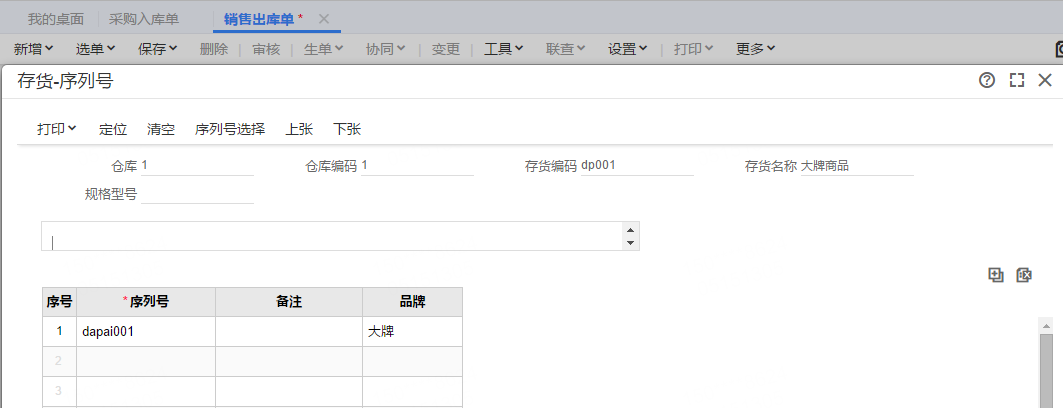Click the 审核 toolbar button
Viewport: 1063px width, 408px height.
coord(265,49)
